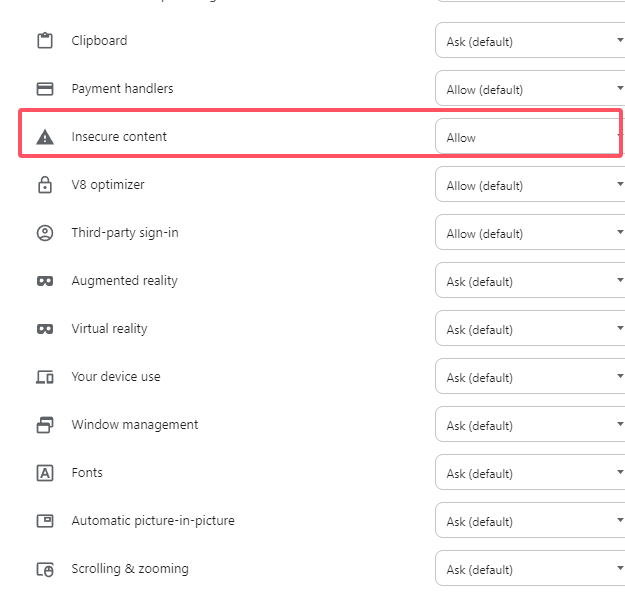Click the Clipboard icon
The width and height of the screenshot is (625, 605).
(x=44, y=41)
